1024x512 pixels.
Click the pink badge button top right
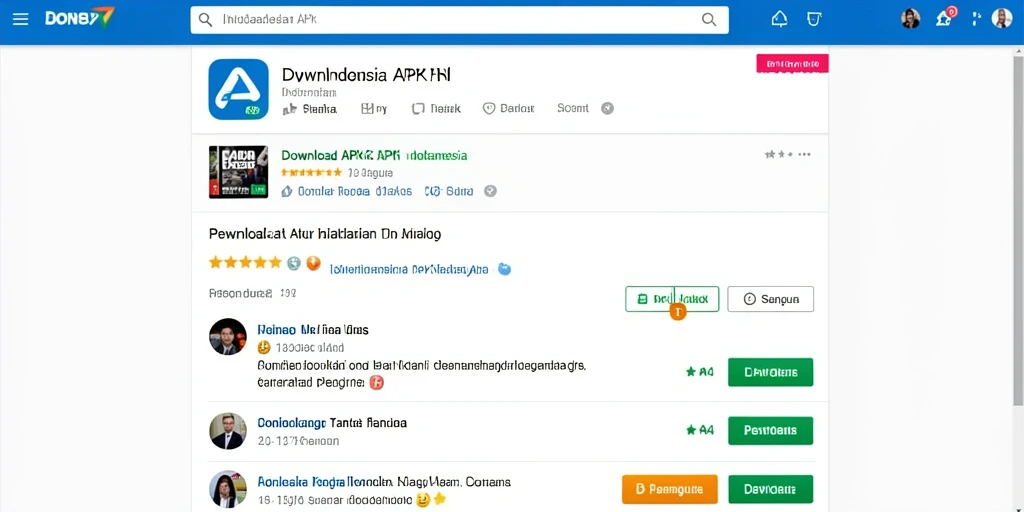click(x=792, y=63)
